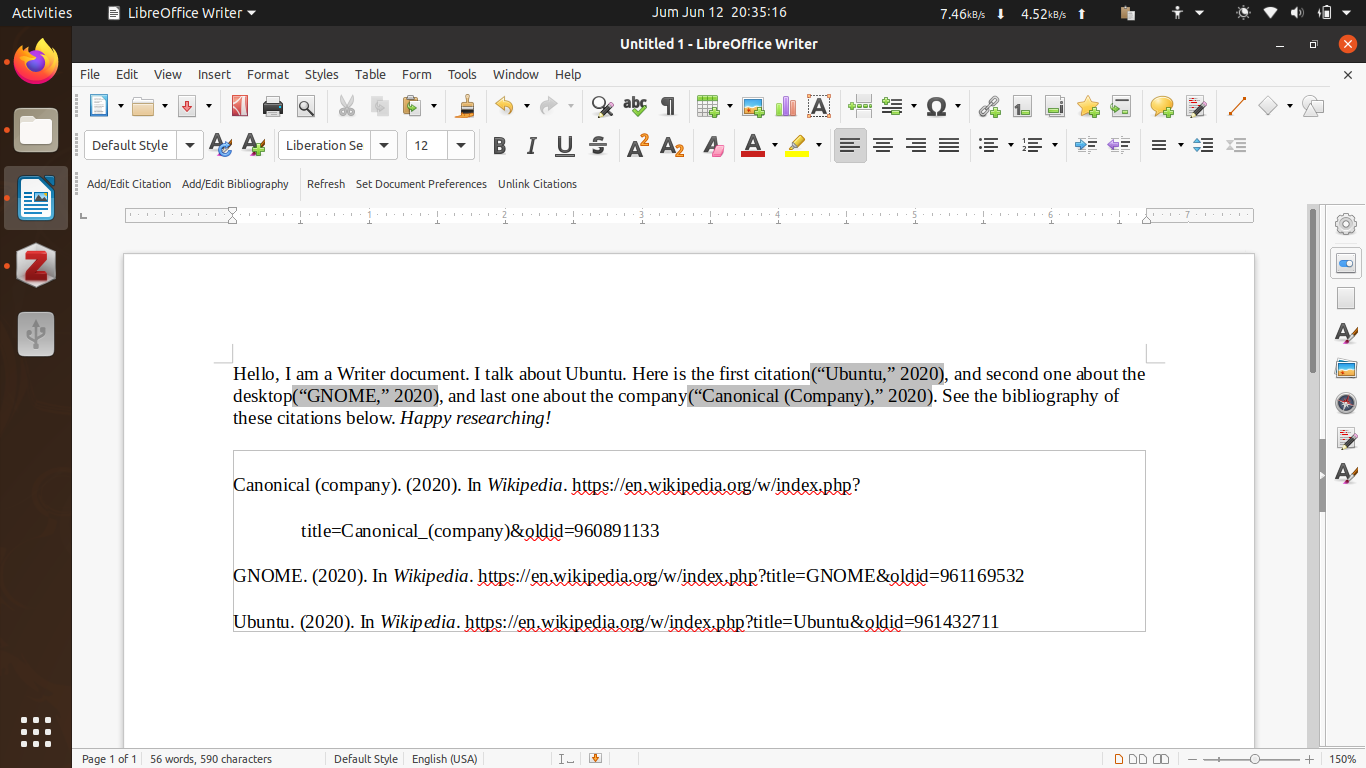1366x768 pixels.
Task: Click the Insert Text Box icon
Action: (x=819, y=106)
